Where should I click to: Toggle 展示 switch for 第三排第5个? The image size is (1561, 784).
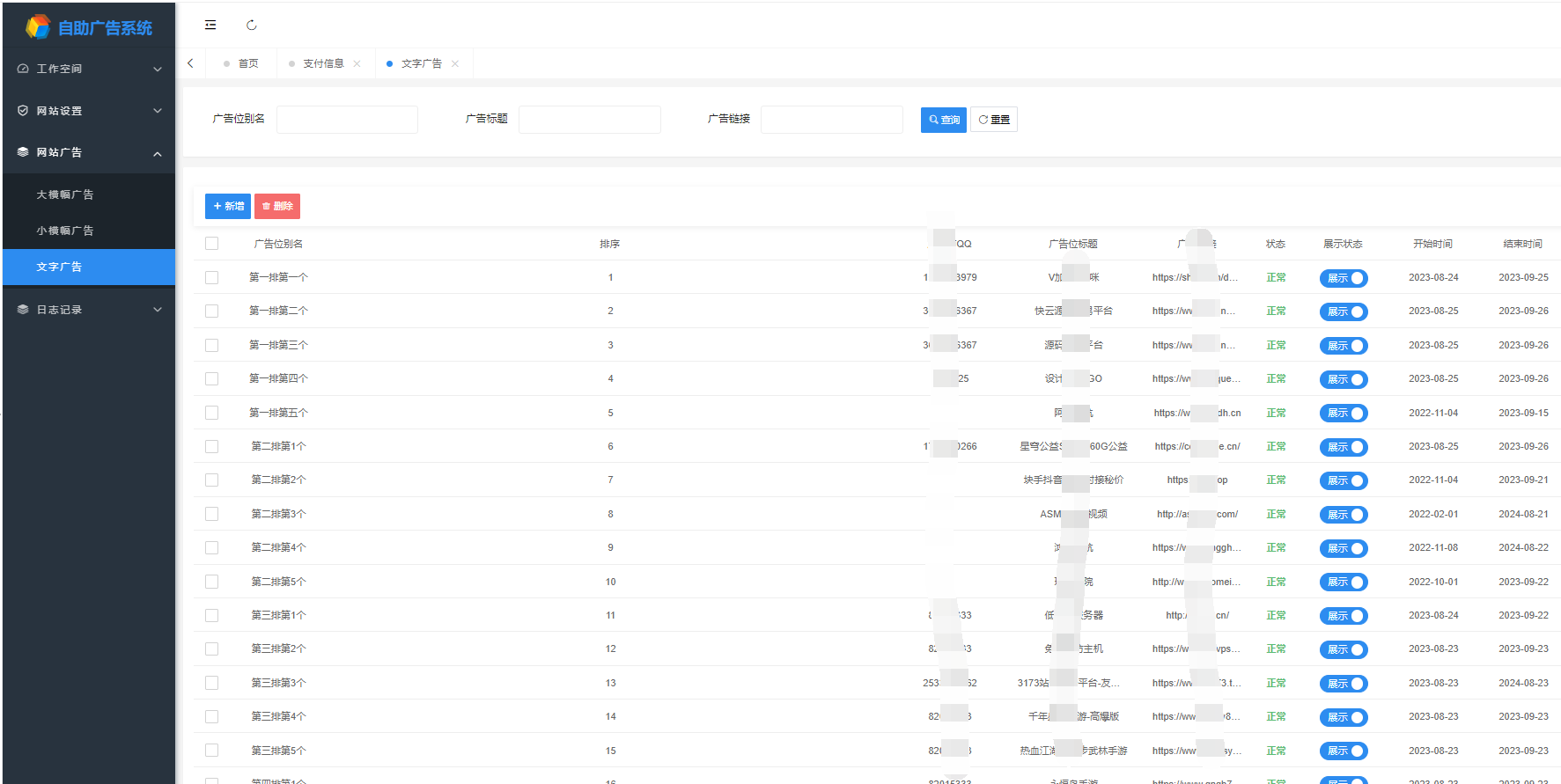pos(1344,751)
